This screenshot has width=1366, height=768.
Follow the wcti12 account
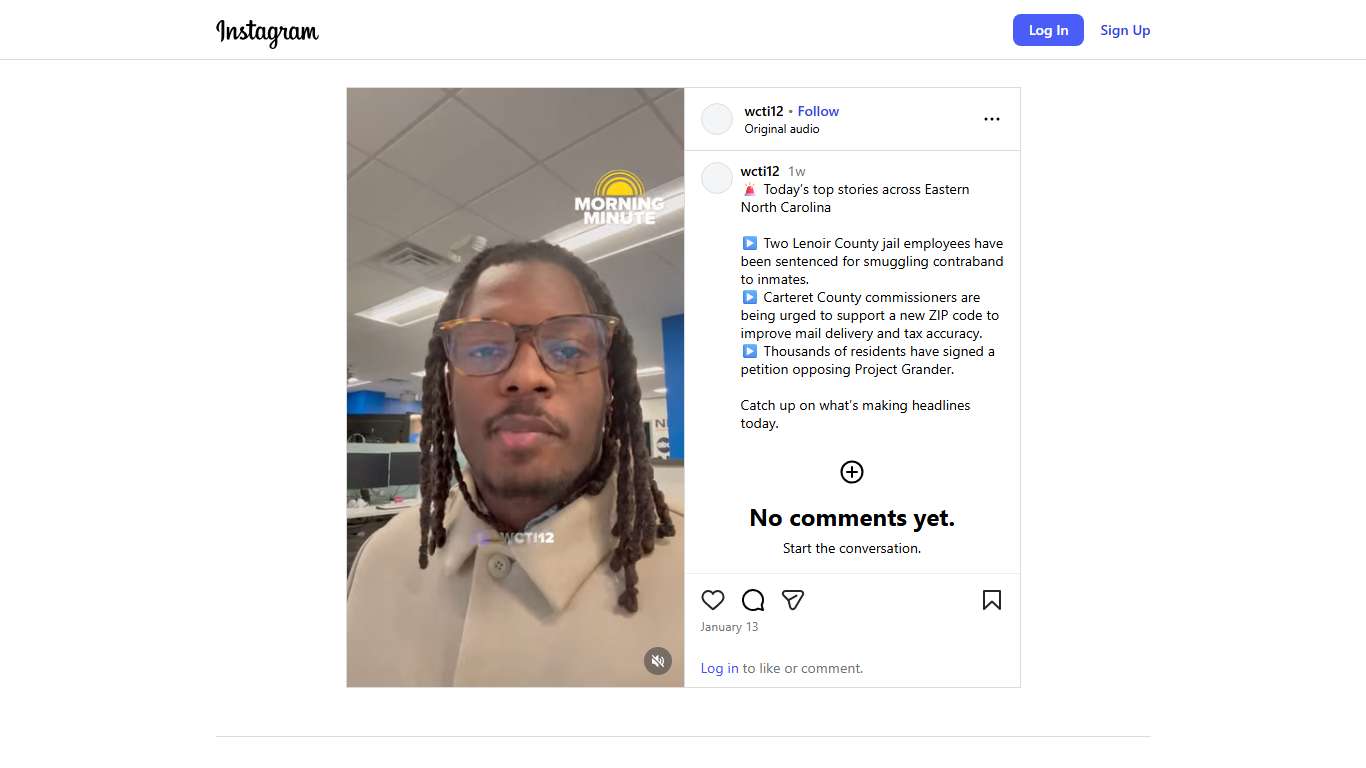pyautogui.click(x=818, y=111)
